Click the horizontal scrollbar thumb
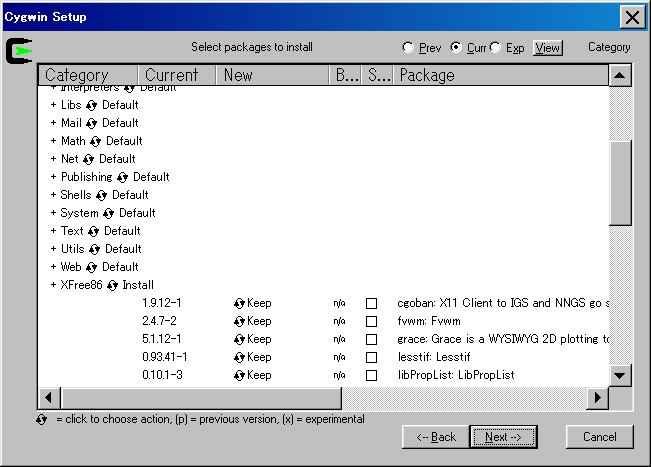This screenshot has height=467, width=651. (201, 398)
